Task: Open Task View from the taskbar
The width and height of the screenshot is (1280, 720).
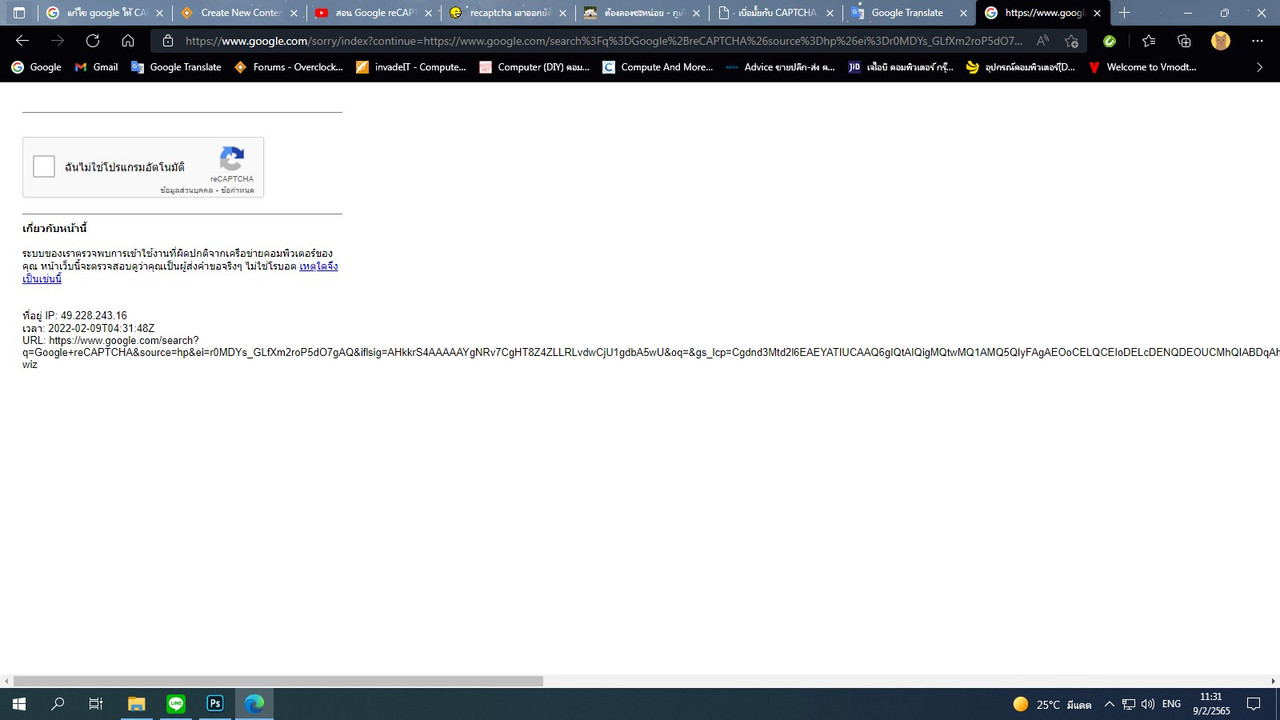Action: [96, 704]
